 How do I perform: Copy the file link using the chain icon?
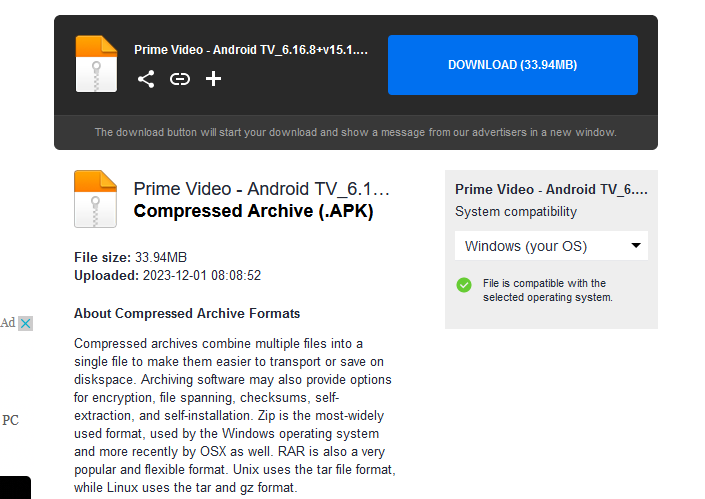(x=180, y=79)
